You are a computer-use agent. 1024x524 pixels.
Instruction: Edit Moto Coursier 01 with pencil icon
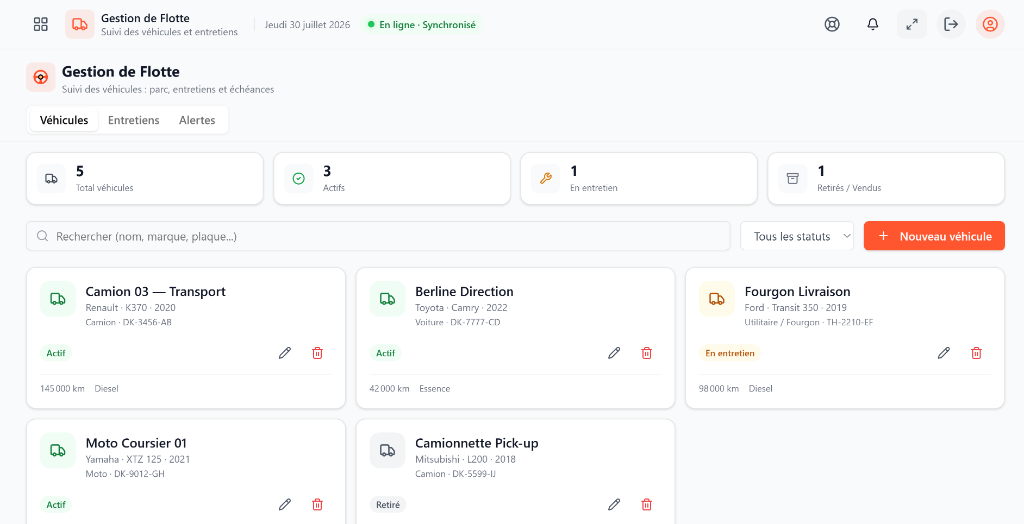pos(285,504)
